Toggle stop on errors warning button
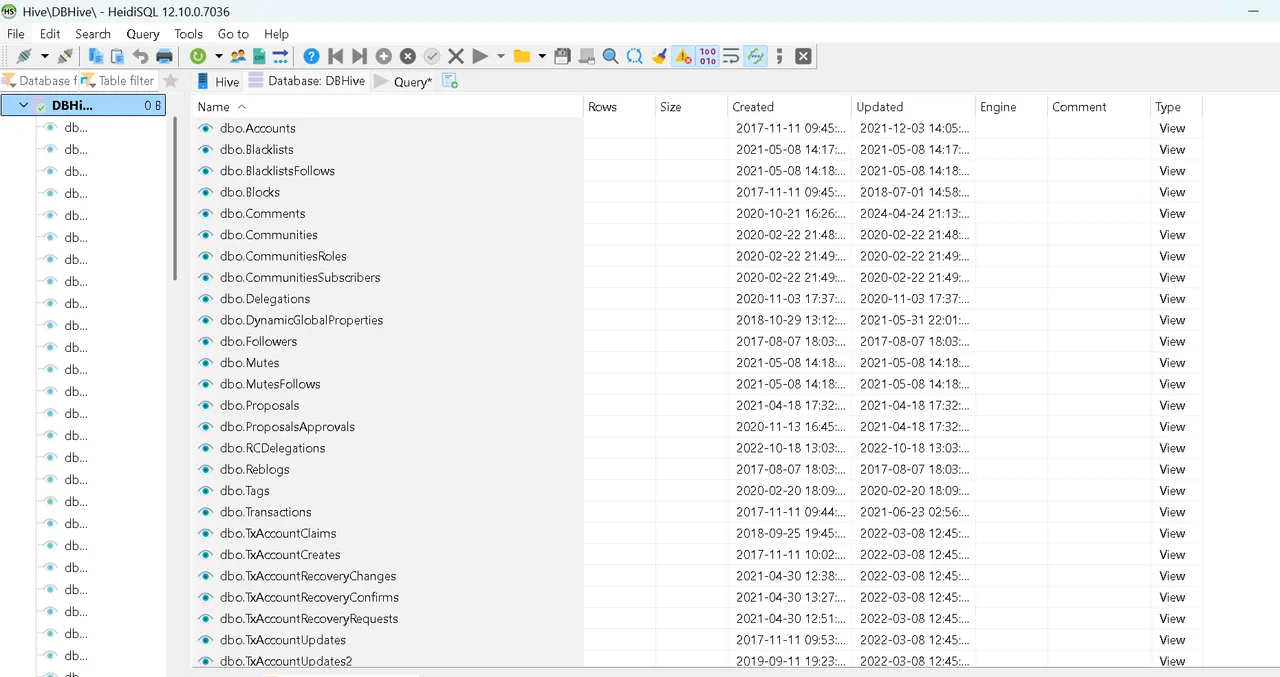 [684, 56]
